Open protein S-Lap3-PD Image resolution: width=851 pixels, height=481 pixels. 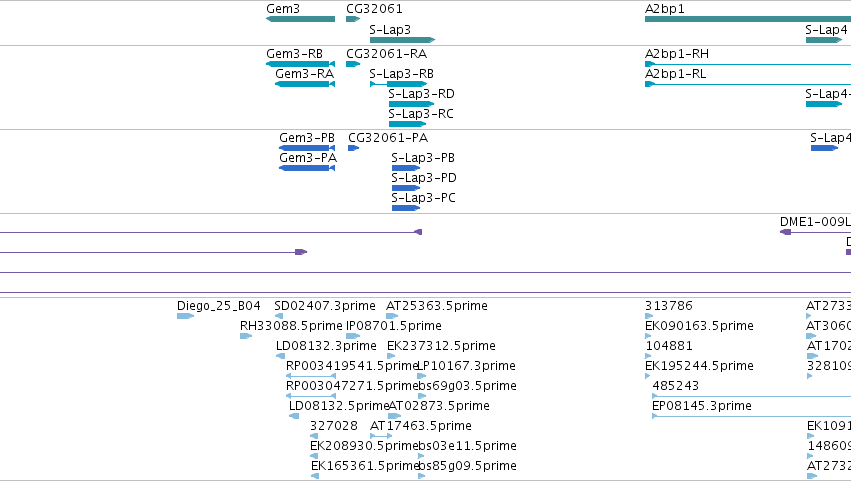click(x=424, y=178)
